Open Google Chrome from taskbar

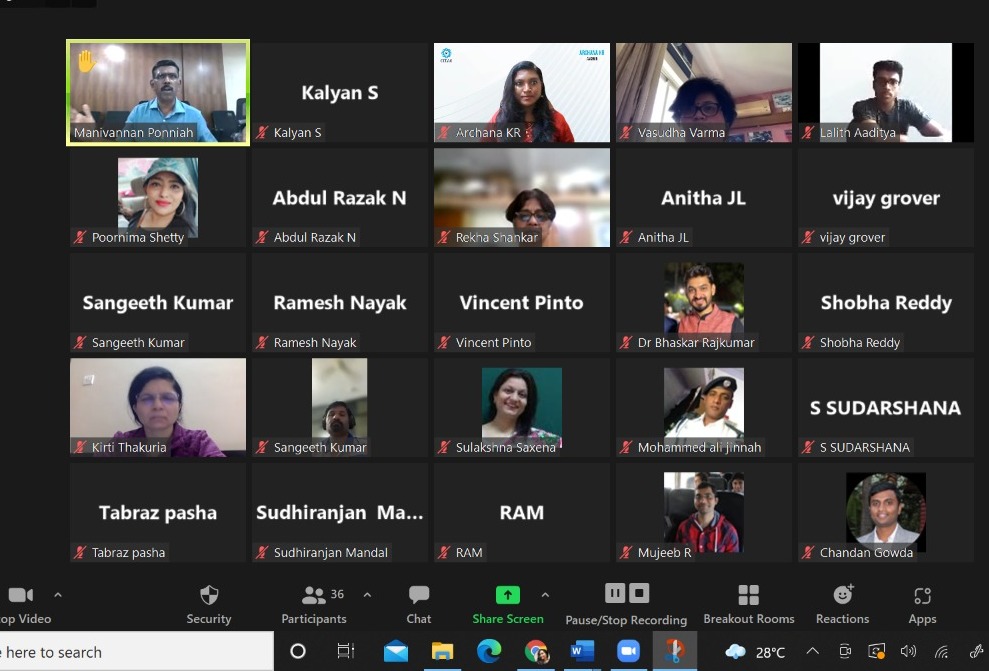(x=536, y=651)
